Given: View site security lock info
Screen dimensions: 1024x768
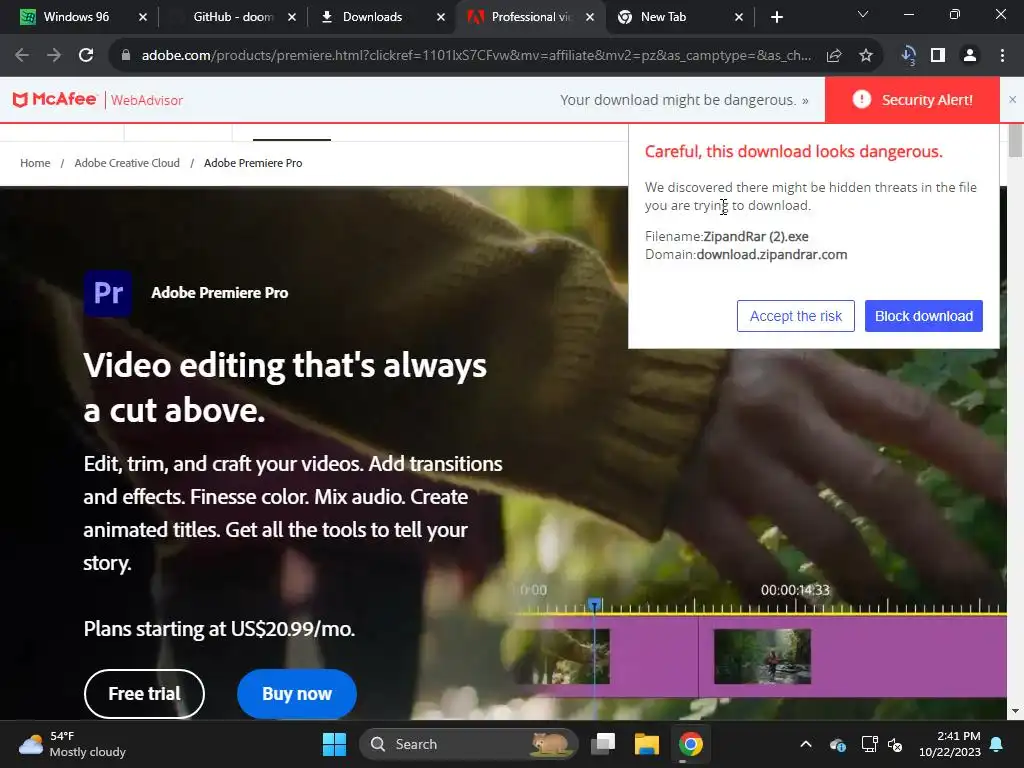Looking at the screenshot, I should click(x=126, y=56).
